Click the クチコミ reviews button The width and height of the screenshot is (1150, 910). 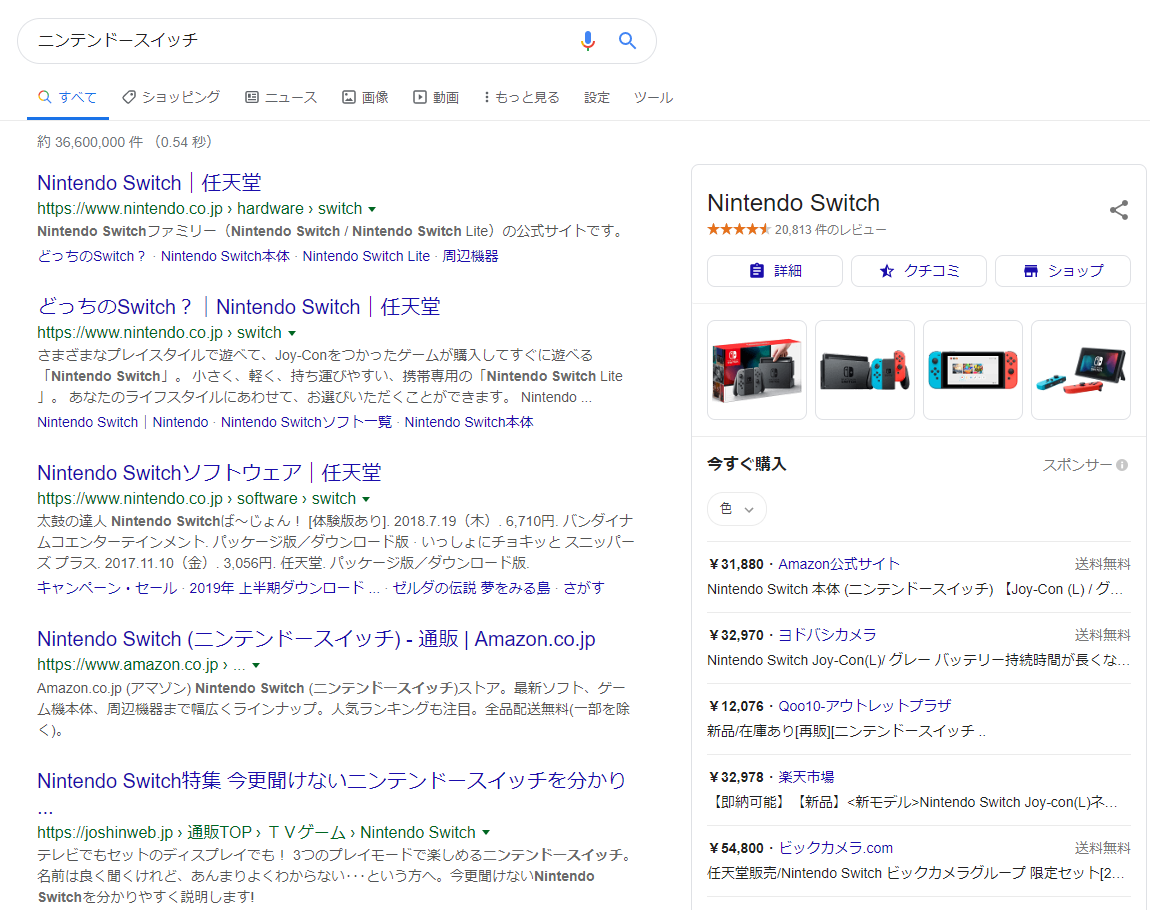point(918,271)
